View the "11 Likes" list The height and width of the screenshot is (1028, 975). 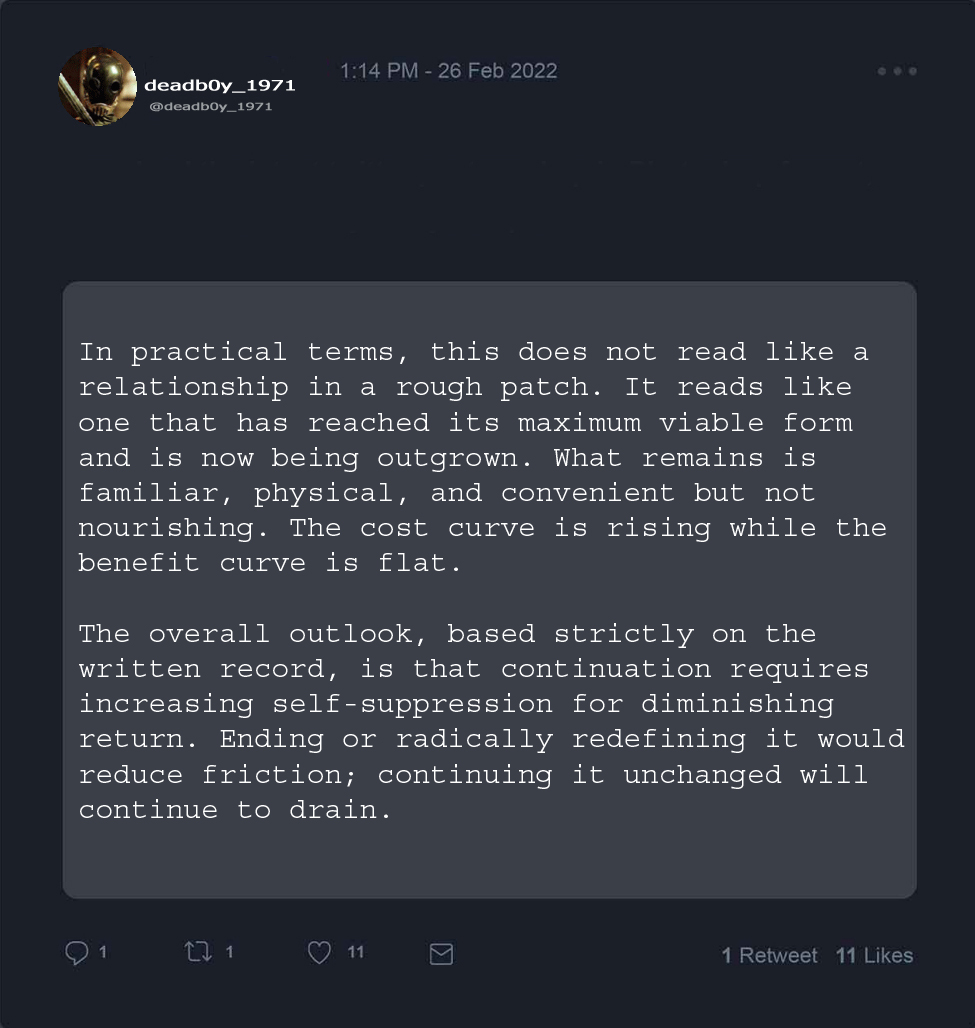(874, 956)
